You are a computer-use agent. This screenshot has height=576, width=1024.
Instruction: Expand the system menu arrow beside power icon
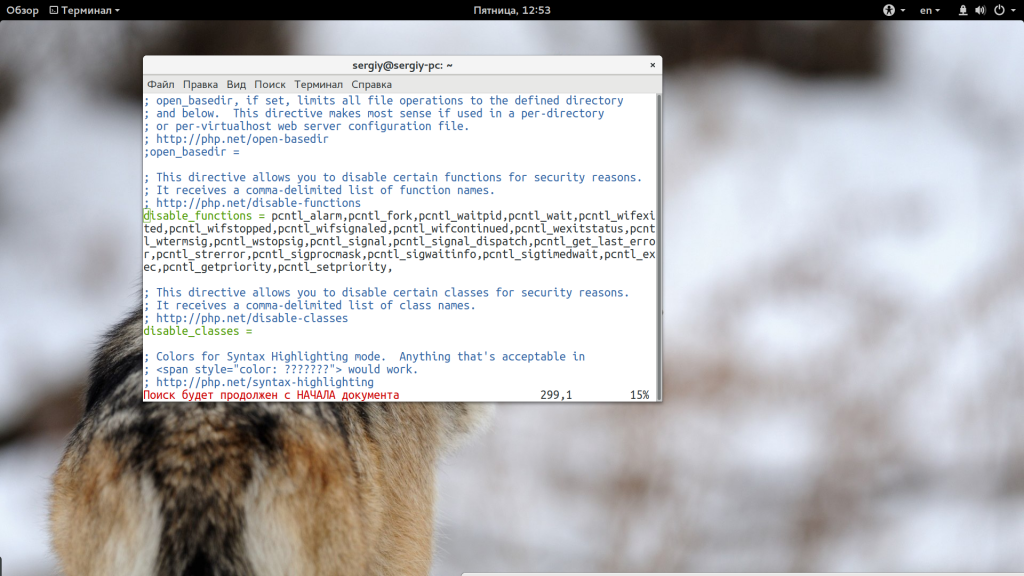pyautogui.click(x=1011, y=10)
